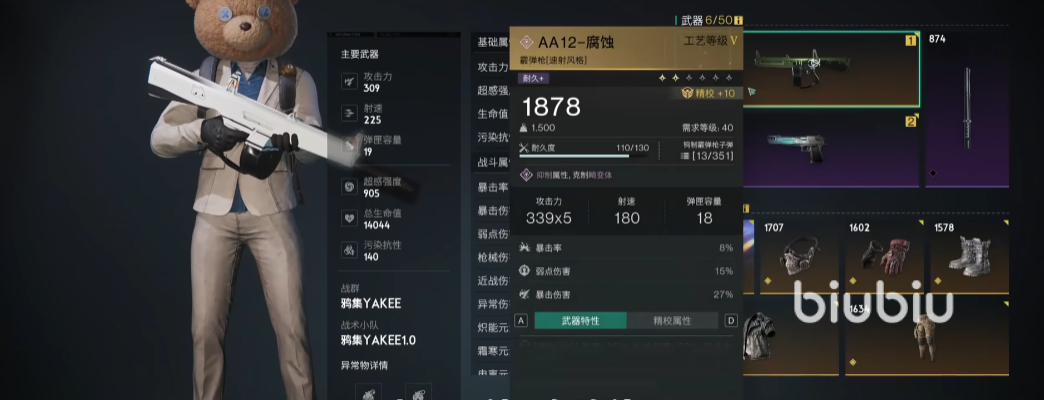Viewport: 1044px width, 400px height.
Task: Click the A key previous-tab button
Action: (521, 321)
